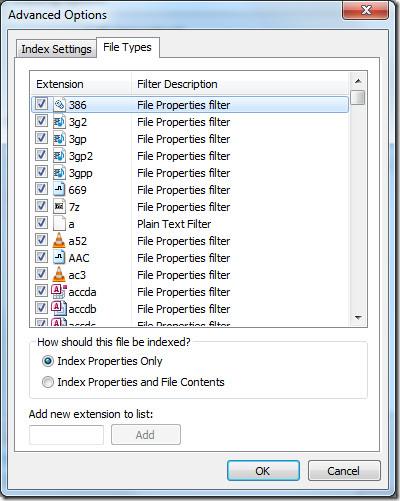Click the ac3 VLC cone icon
Screen dimensions: 400x501
click(x=59, y=274)
